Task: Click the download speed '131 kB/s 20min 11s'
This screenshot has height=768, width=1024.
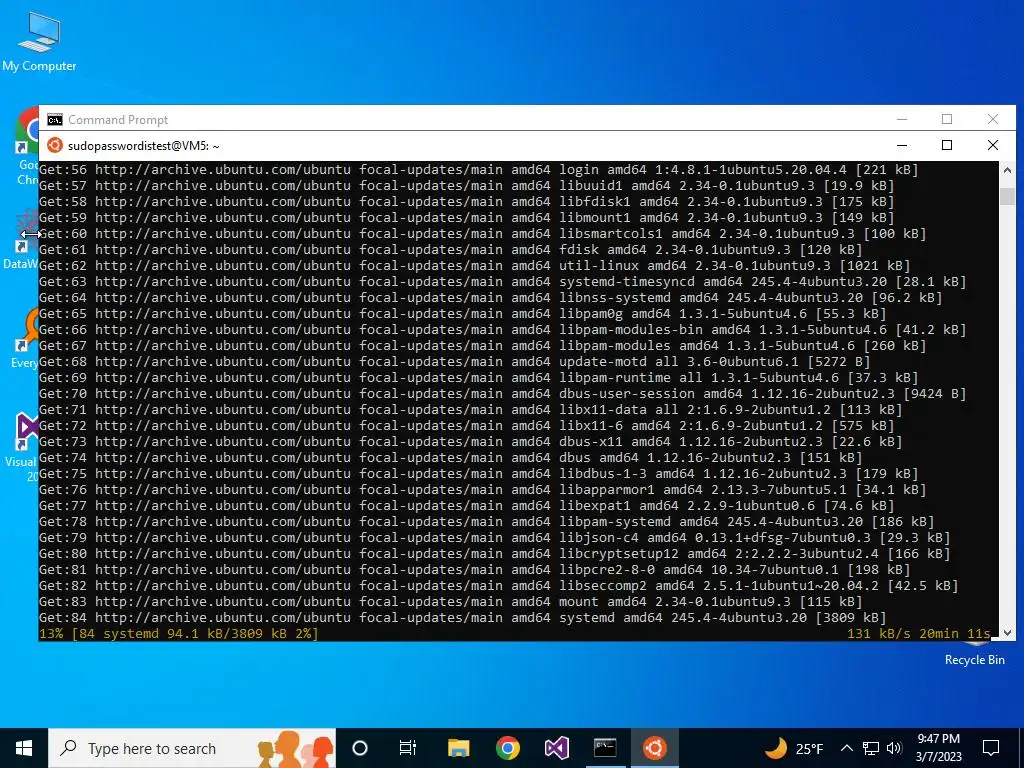Action: tap(919, 633)
